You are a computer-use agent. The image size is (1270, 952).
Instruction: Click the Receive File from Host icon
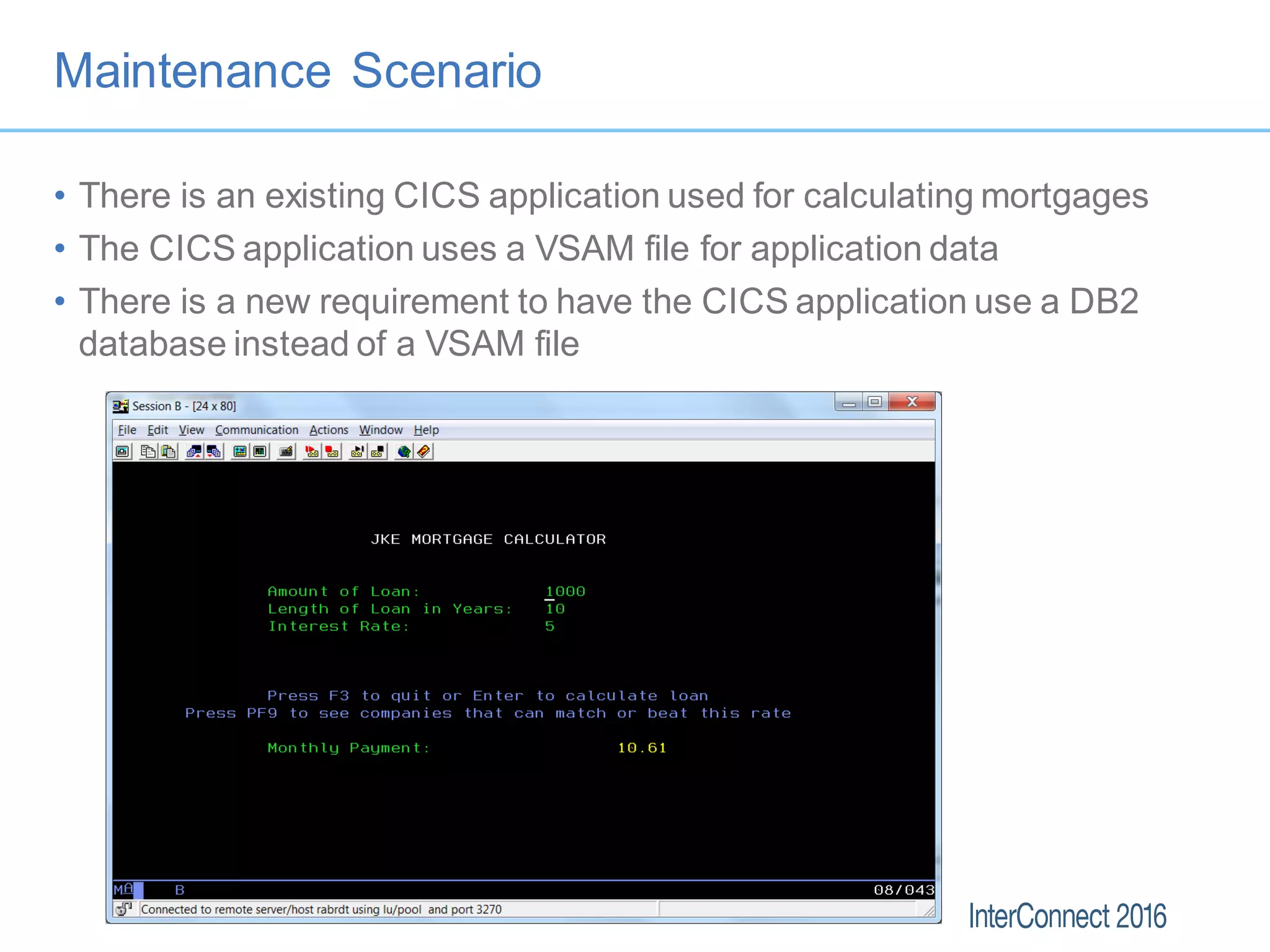coord(214,452)
